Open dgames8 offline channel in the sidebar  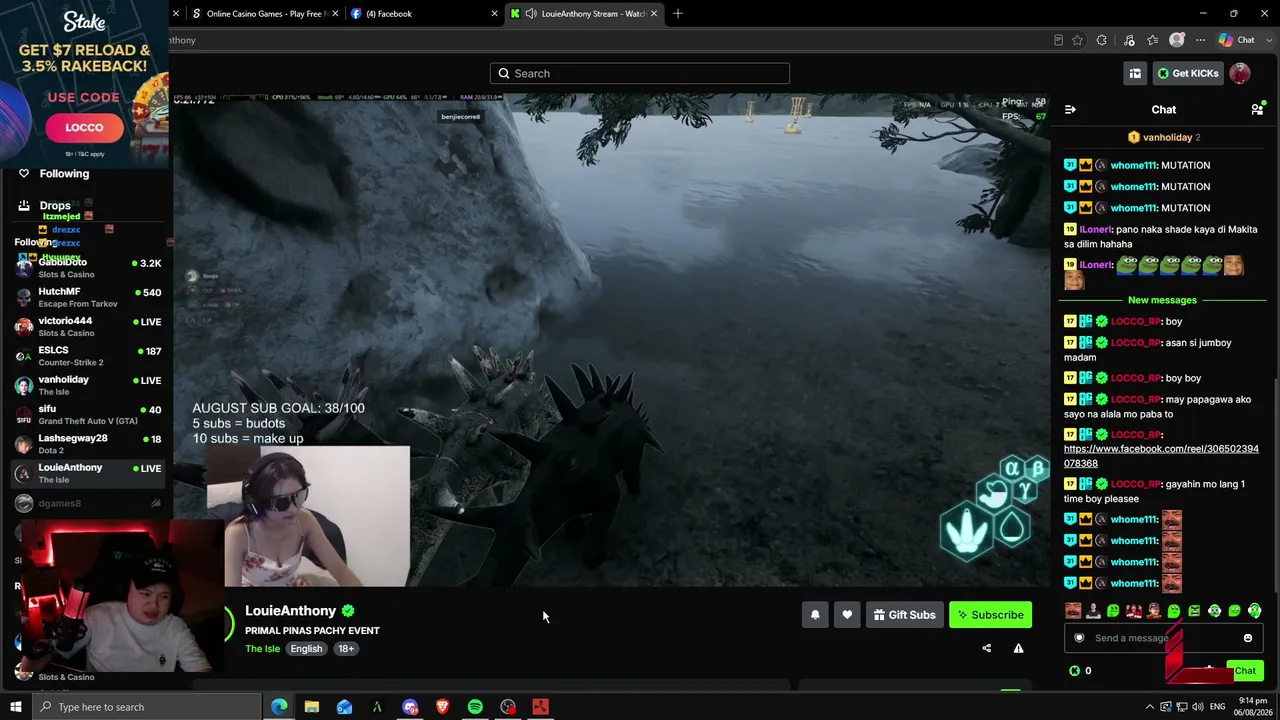click(x=88, y=504)
